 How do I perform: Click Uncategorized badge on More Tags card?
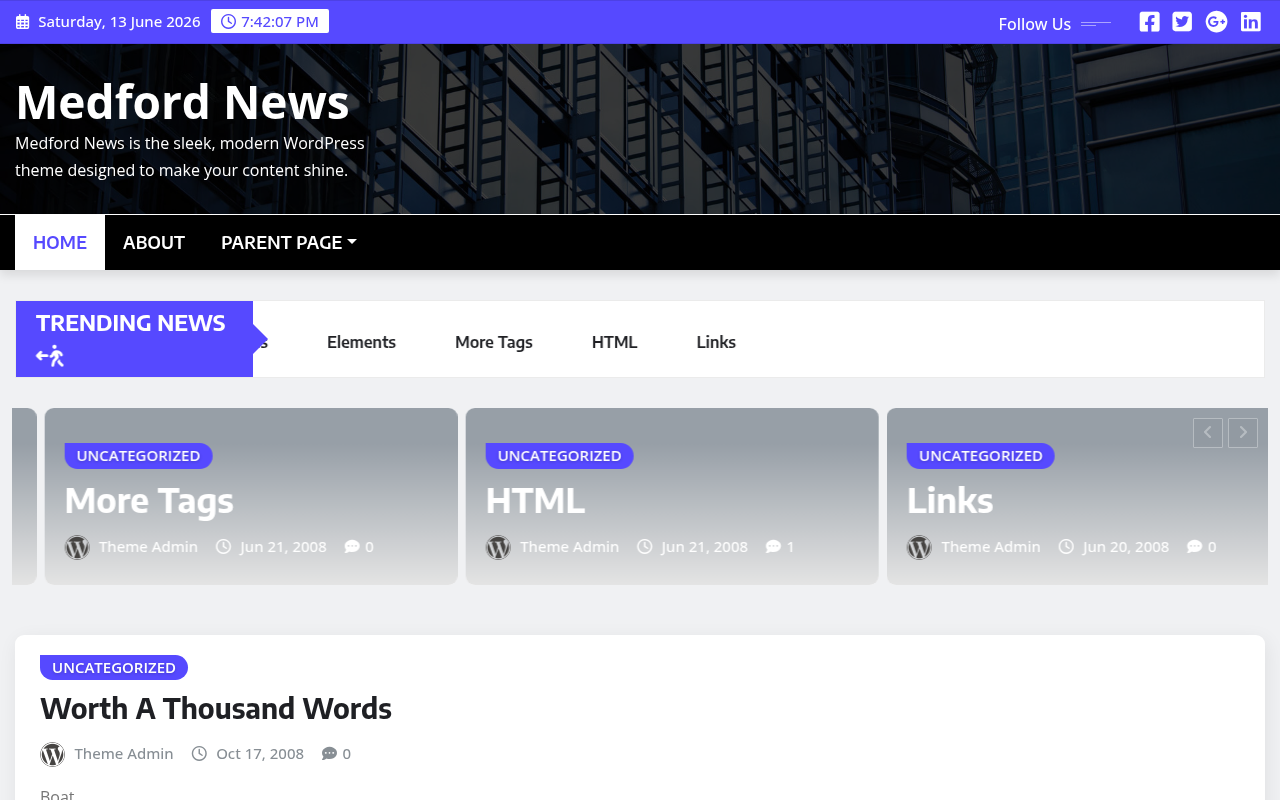pos(139,456)
